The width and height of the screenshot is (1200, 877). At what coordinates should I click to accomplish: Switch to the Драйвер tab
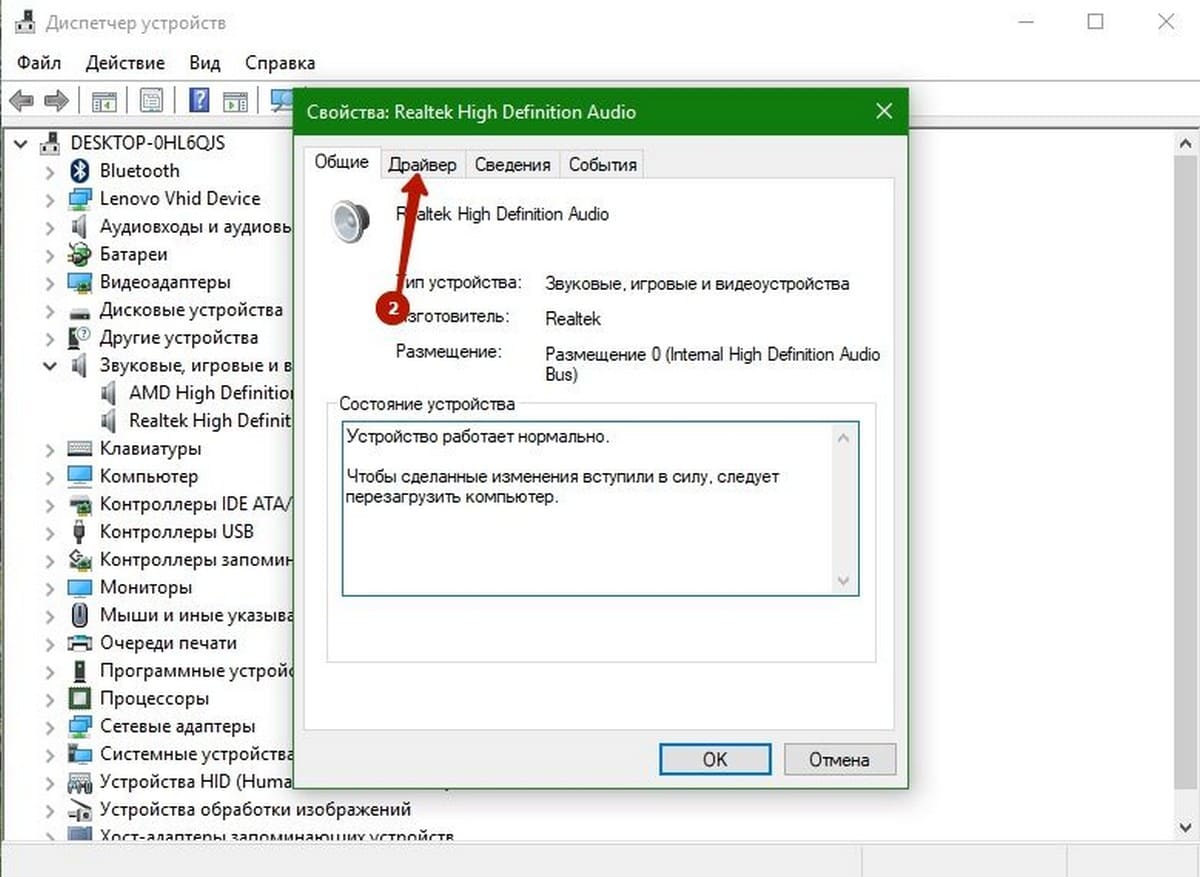pyautogui.click(x=422, y=164)
